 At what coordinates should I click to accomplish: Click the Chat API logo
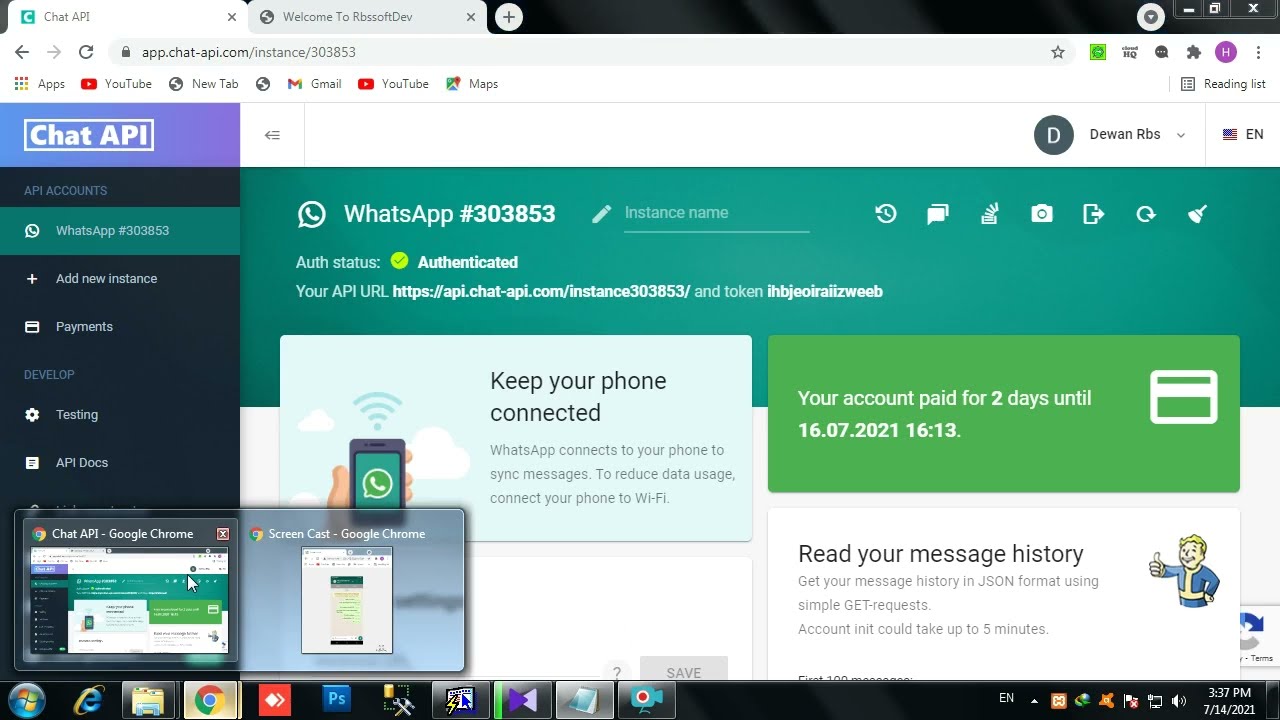pos(89,134)
